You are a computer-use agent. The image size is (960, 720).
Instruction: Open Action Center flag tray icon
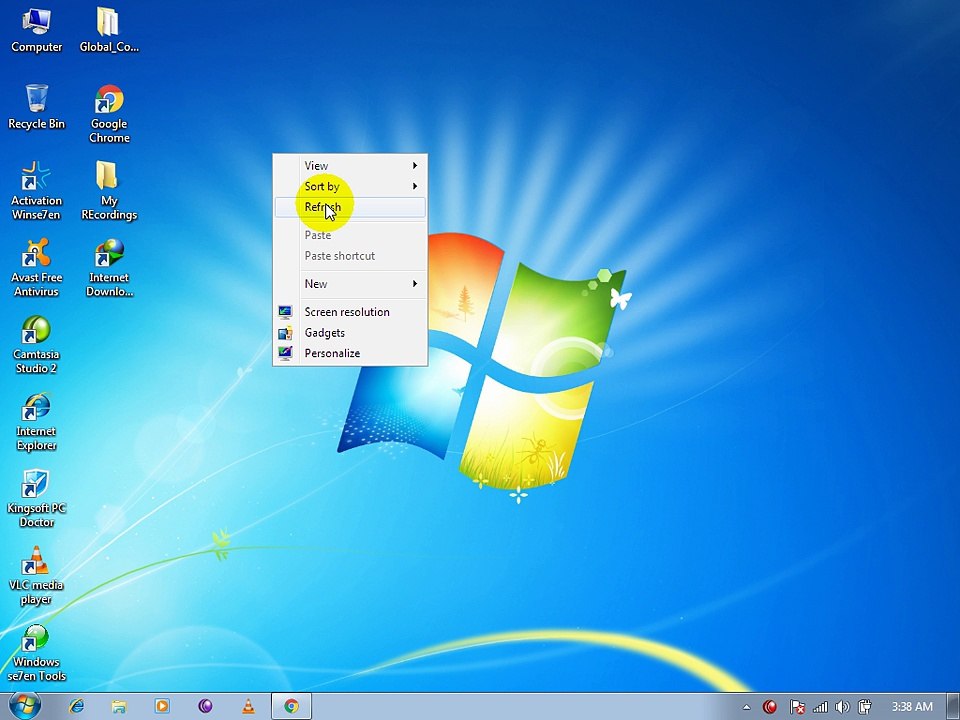797,707
